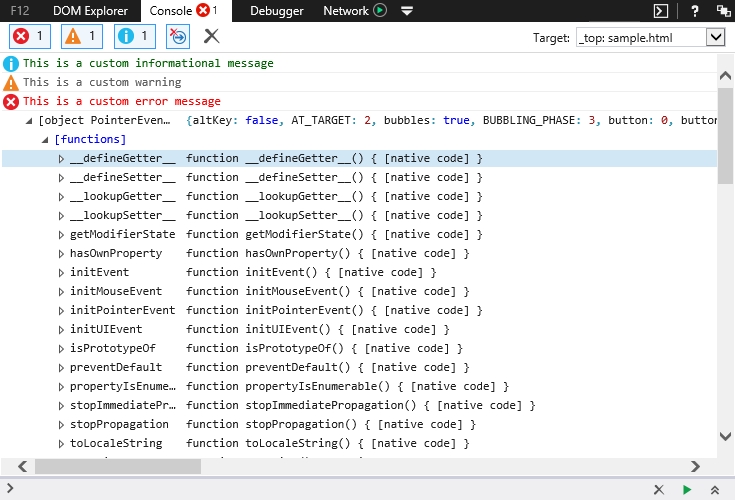Select the preventDefault function row
This screenshot has width=735, height=500.
click(115, 367)
